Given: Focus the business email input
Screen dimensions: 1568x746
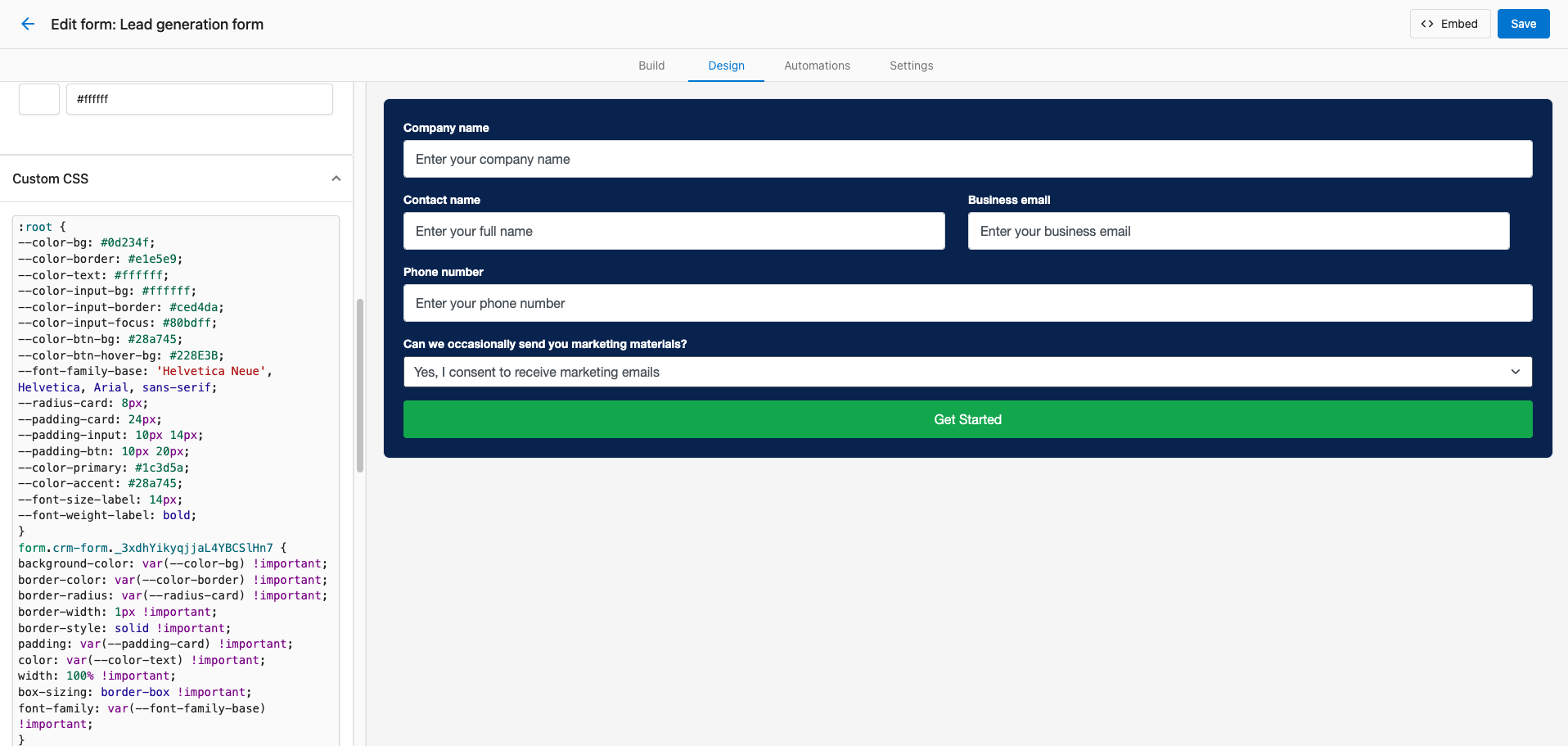Looking at the screenshot, I should 1238,231.
